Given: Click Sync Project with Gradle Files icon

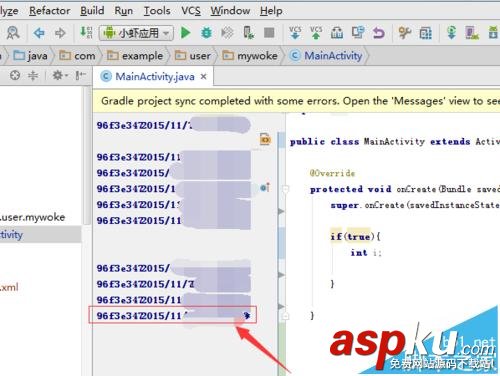Looking at the screenshot, I should pos(451,33).
